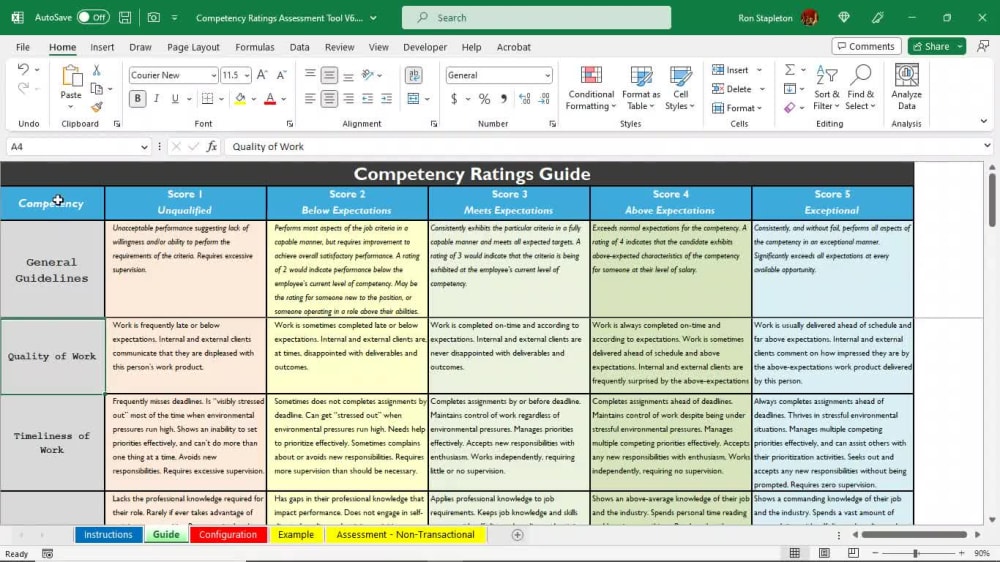Click the Undo arrow icon
The height and width of the screenshot is (562, 1000).
pos(23,69)
